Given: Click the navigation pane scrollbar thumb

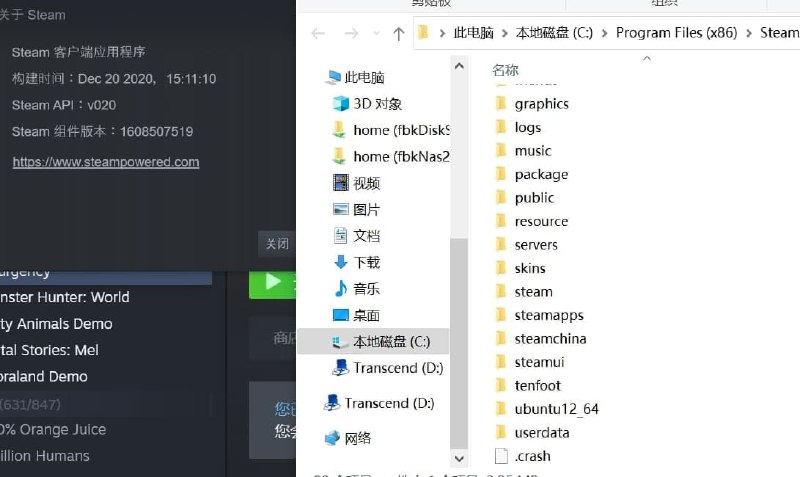Looking at the screenshot, I should point(459,343).
